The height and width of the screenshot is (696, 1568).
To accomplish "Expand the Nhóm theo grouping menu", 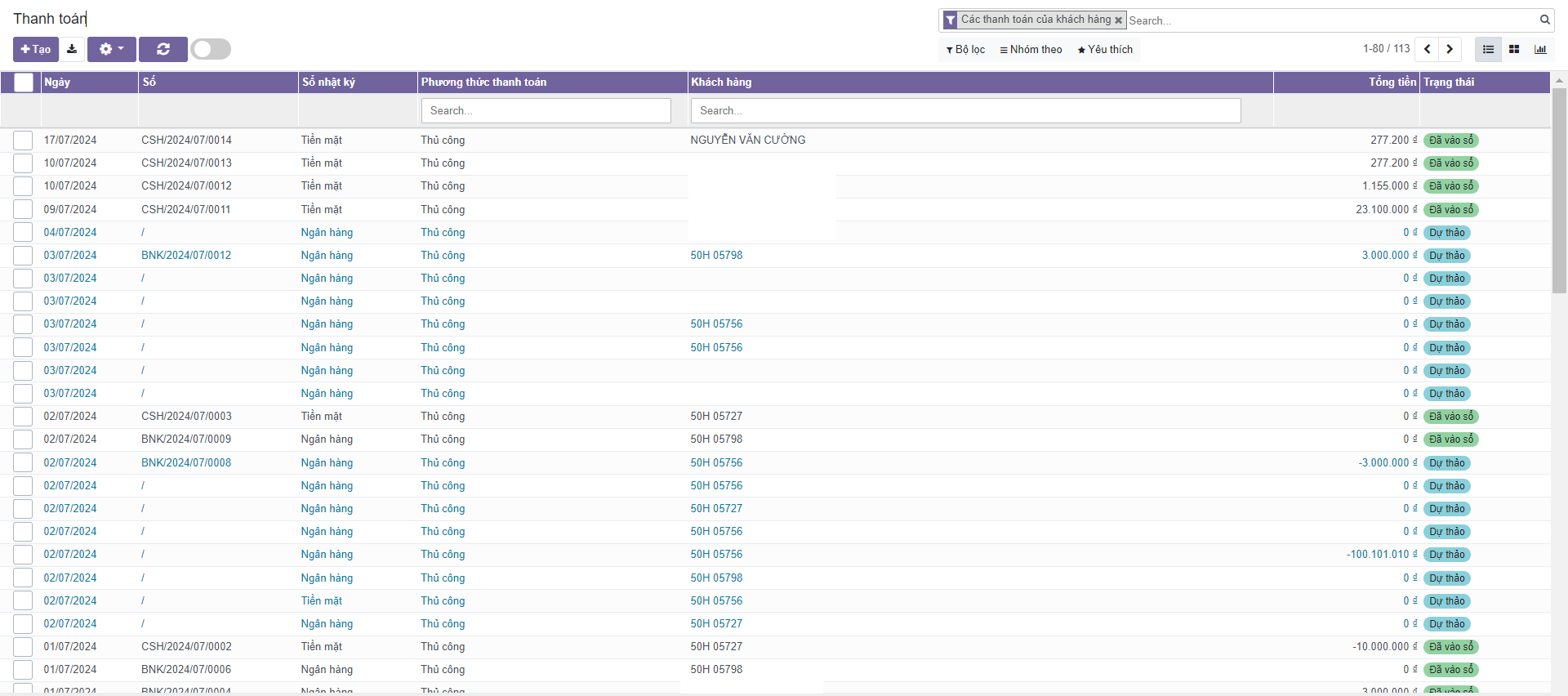I will (1031, 50).
